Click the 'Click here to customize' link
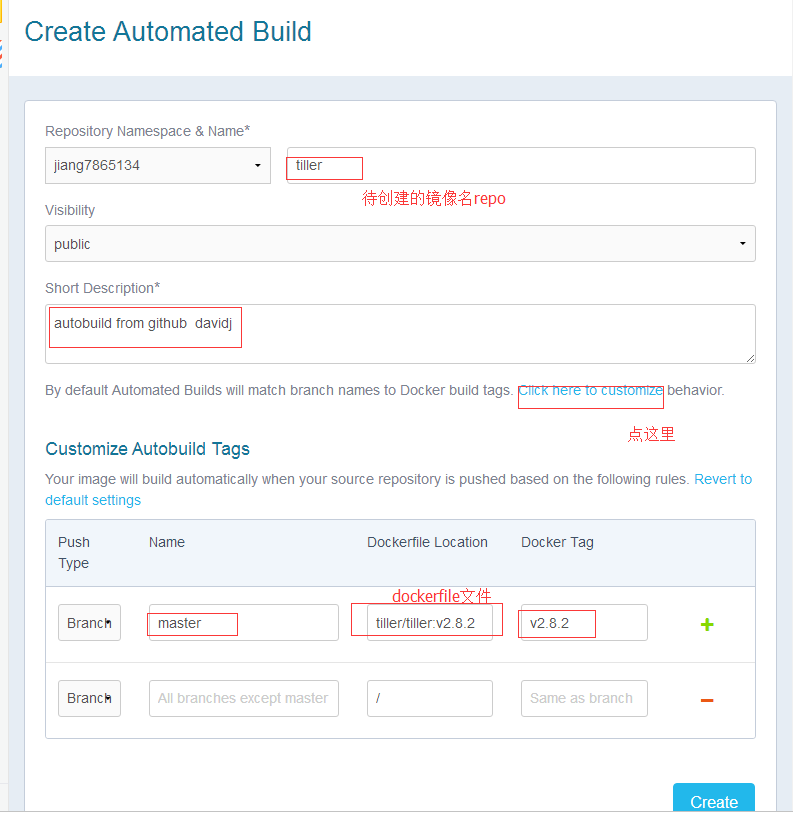This screenshot has height=814, width=793. [x=590, y=390]
